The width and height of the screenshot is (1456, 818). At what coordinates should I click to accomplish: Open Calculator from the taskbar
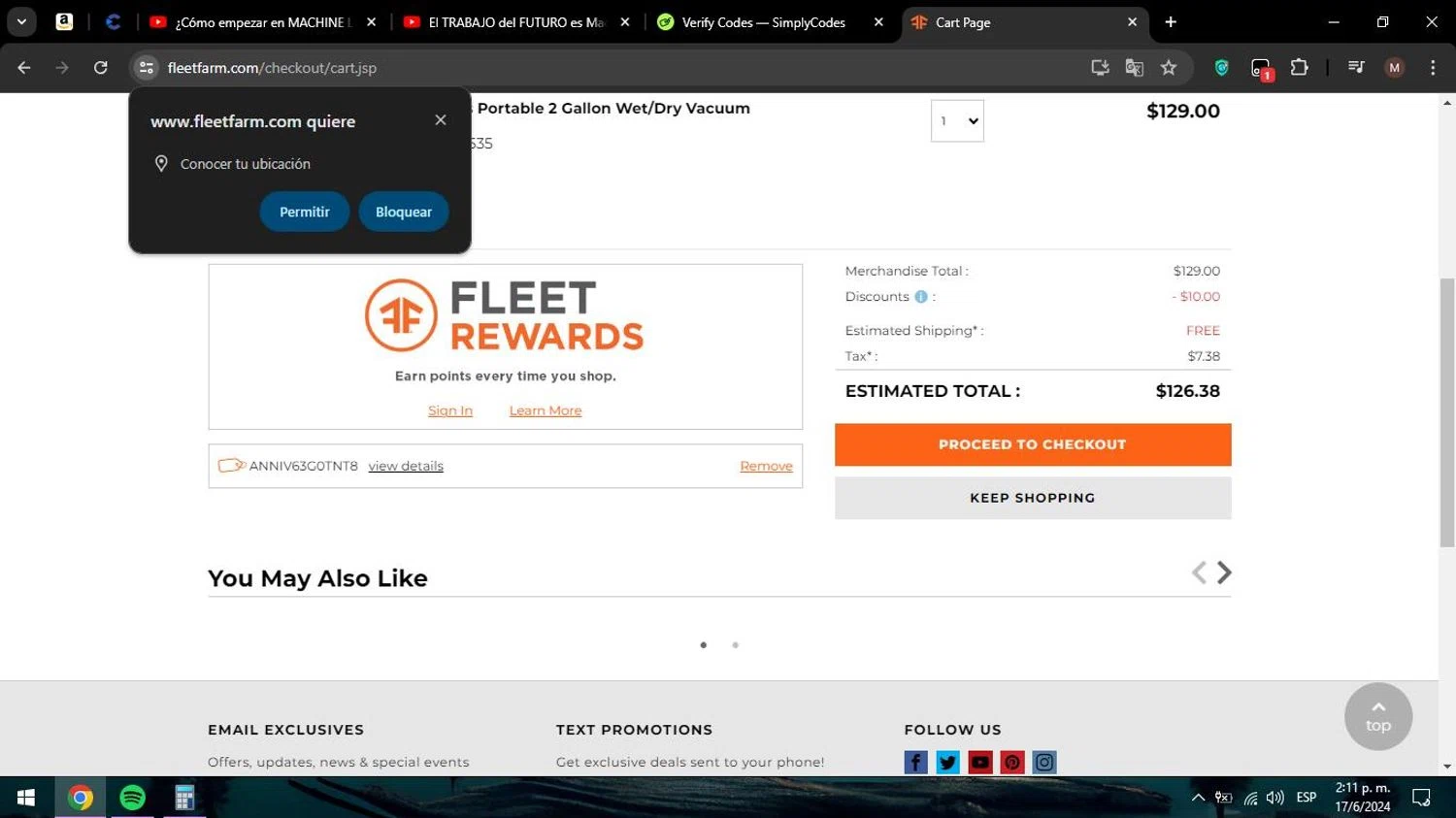[183, 798]
